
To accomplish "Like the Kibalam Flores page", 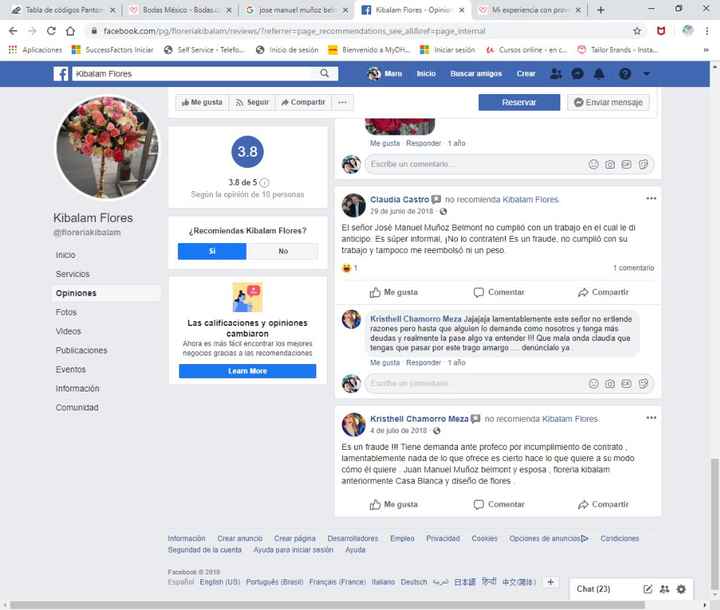I will click(202, 102).
